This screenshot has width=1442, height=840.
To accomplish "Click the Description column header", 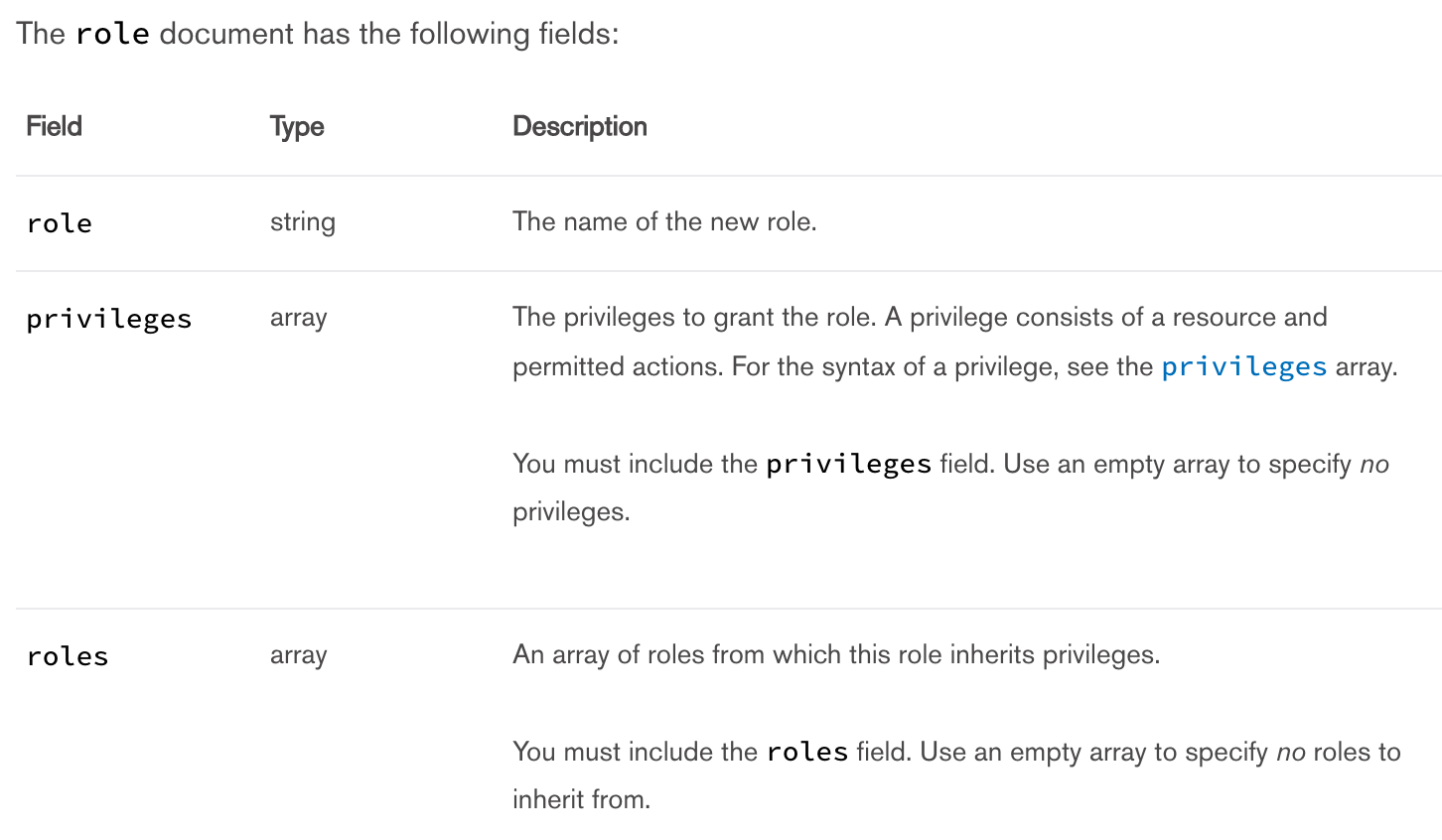I will [x=579, y=126].
